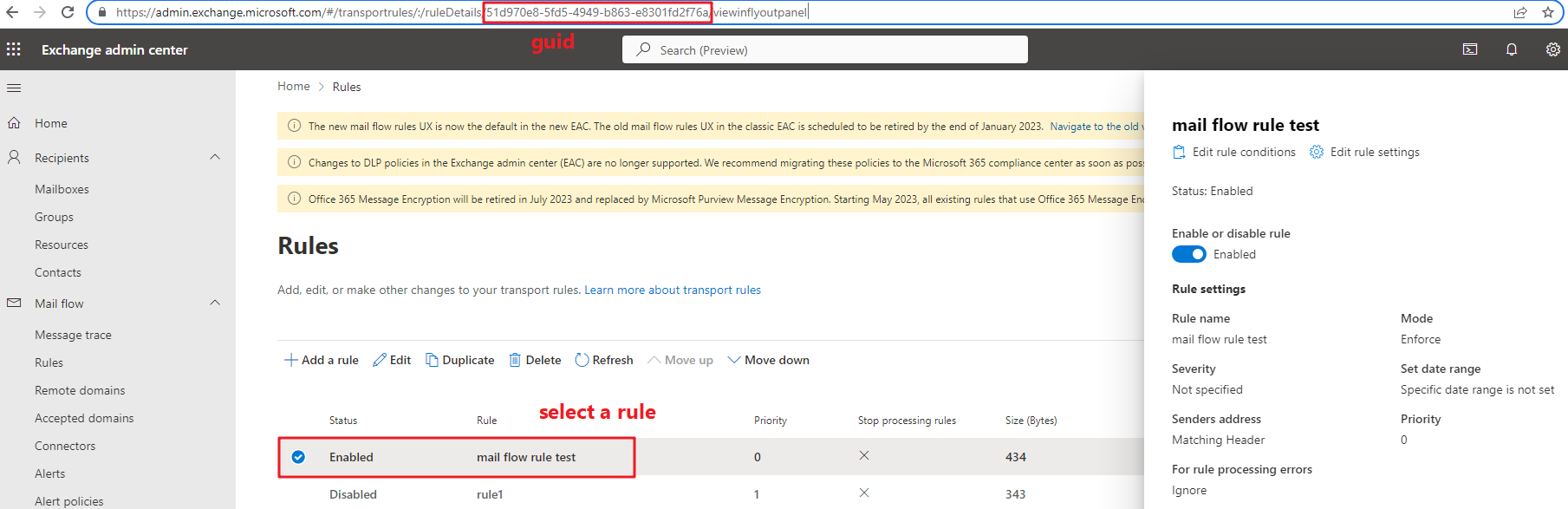This screenshot has width=1568, height=509.
Task: Click the browser forward arrow
Action: pyautogui.click(x=40, y=12)
